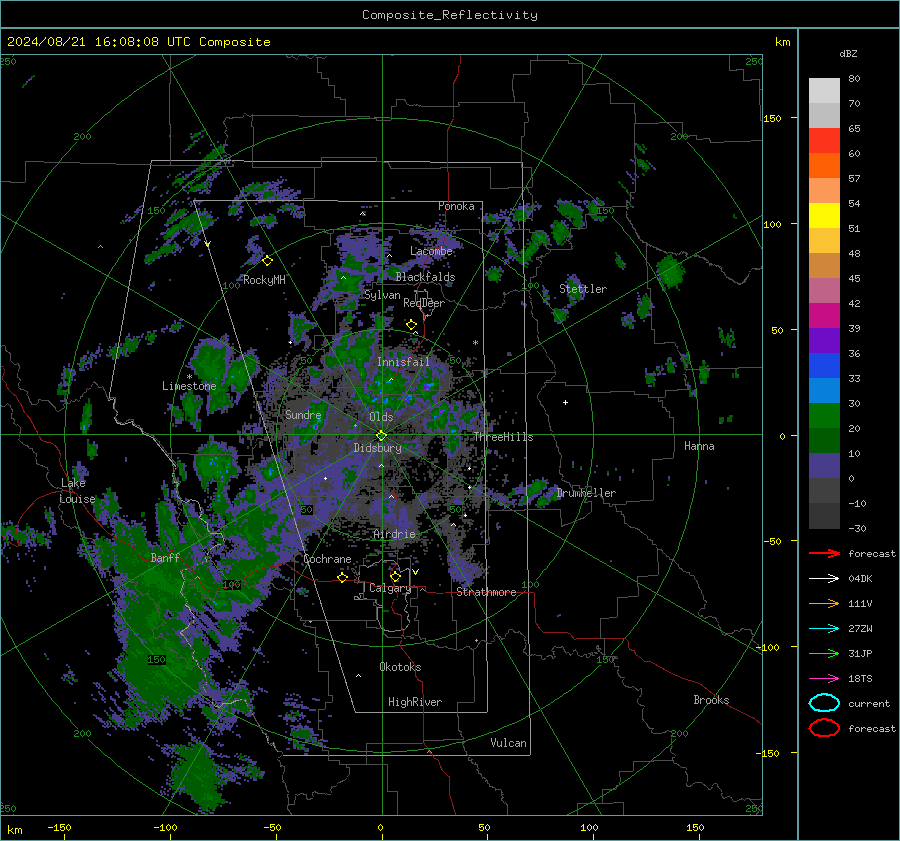Click the dBZ legend heading
Viewport: 900px width, 841px height.
point(848,53)
